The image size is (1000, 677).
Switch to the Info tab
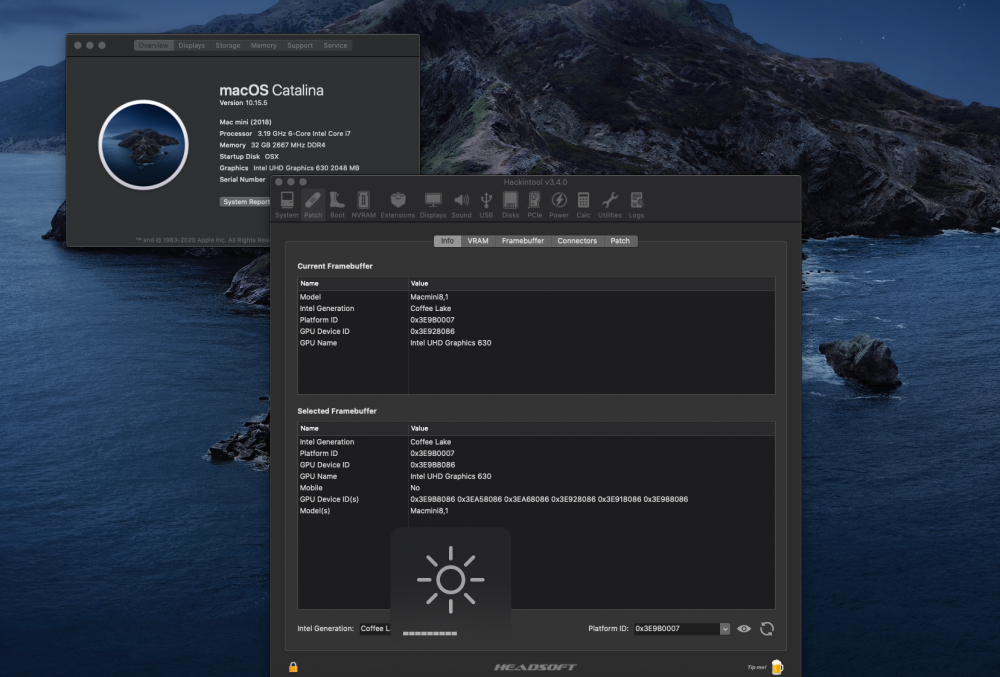(x=447, y=241)
